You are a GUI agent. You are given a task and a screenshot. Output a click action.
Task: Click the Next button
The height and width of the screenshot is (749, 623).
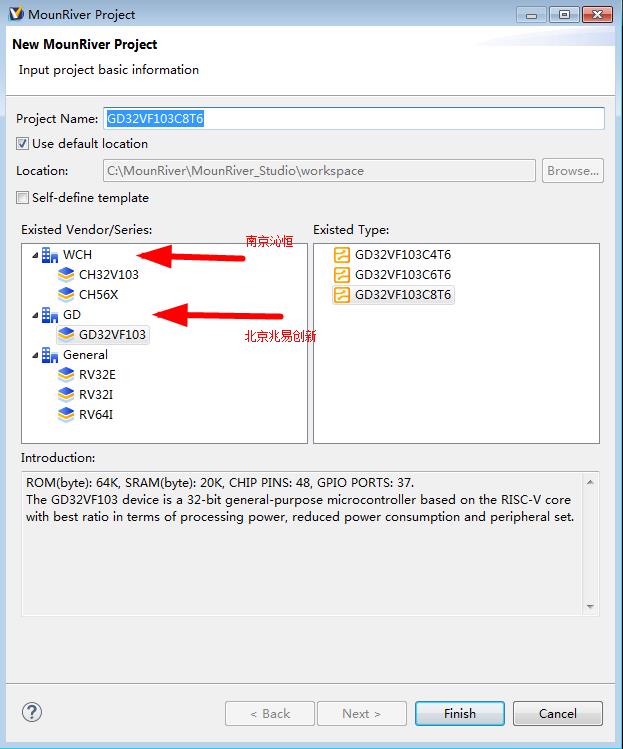(362, 714)
